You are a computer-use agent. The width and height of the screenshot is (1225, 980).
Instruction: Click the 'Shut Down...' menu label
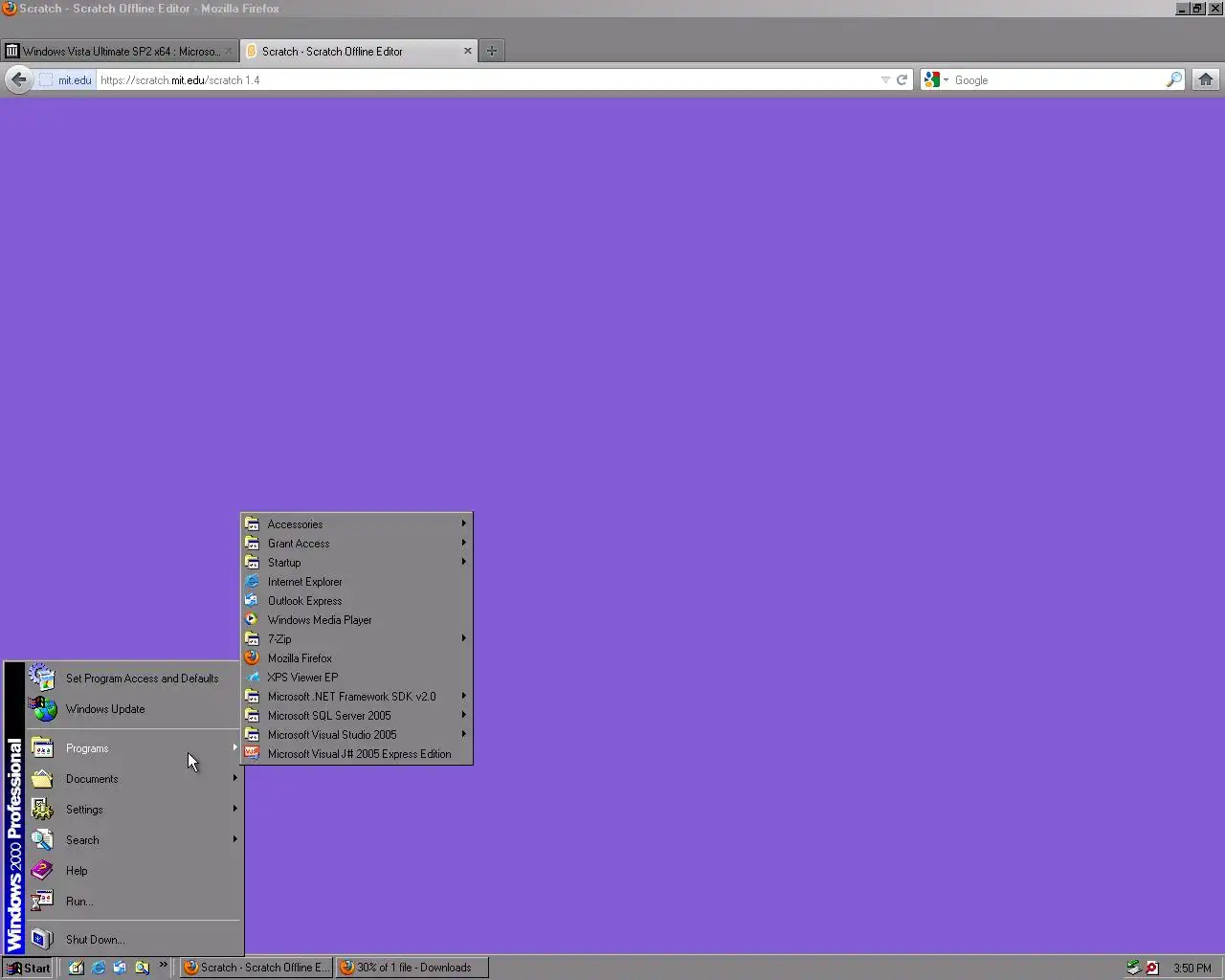coord(95,940)
